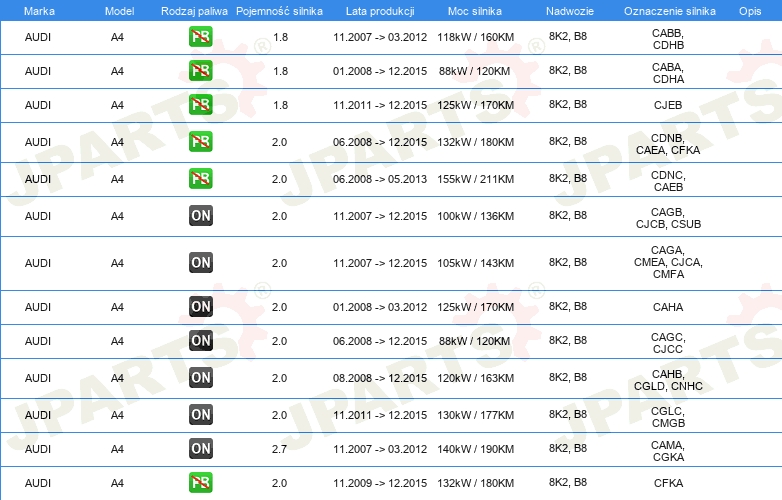
Task: Click petrol icon in last CFKA row
Action: click(200, 483)
